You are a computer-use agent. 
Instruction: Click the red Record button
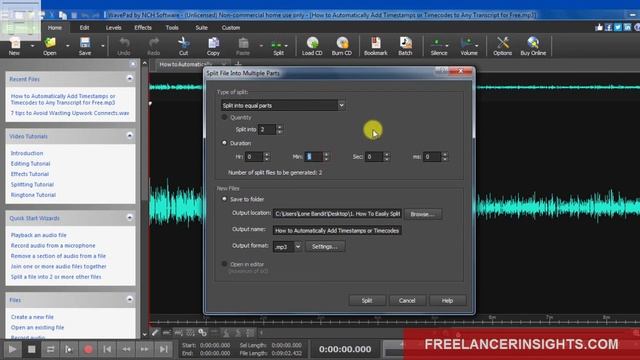coord(88,349)
